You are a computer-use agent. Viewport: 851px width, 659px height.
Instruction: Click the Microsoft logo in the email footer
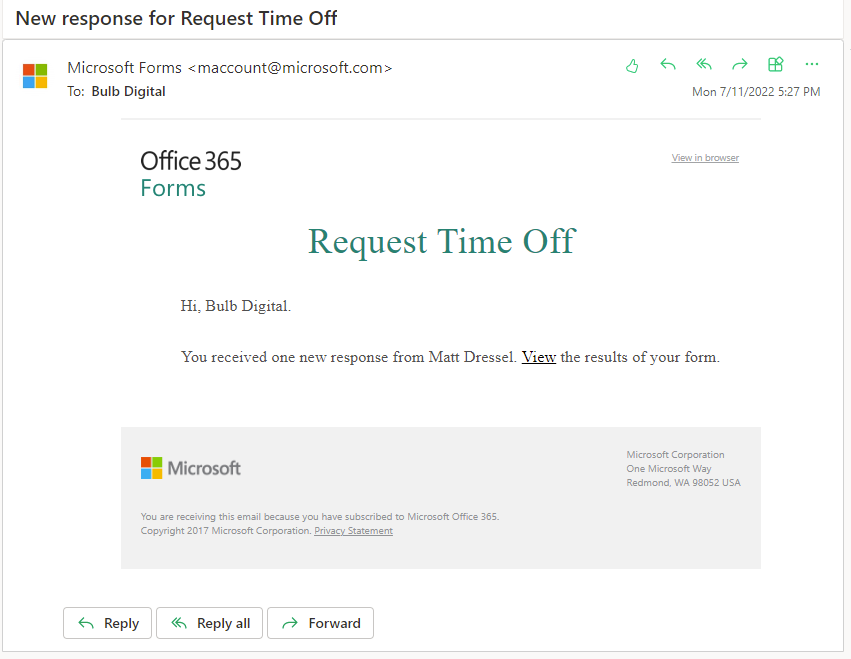pyautogui.click(x=191, y=468)
